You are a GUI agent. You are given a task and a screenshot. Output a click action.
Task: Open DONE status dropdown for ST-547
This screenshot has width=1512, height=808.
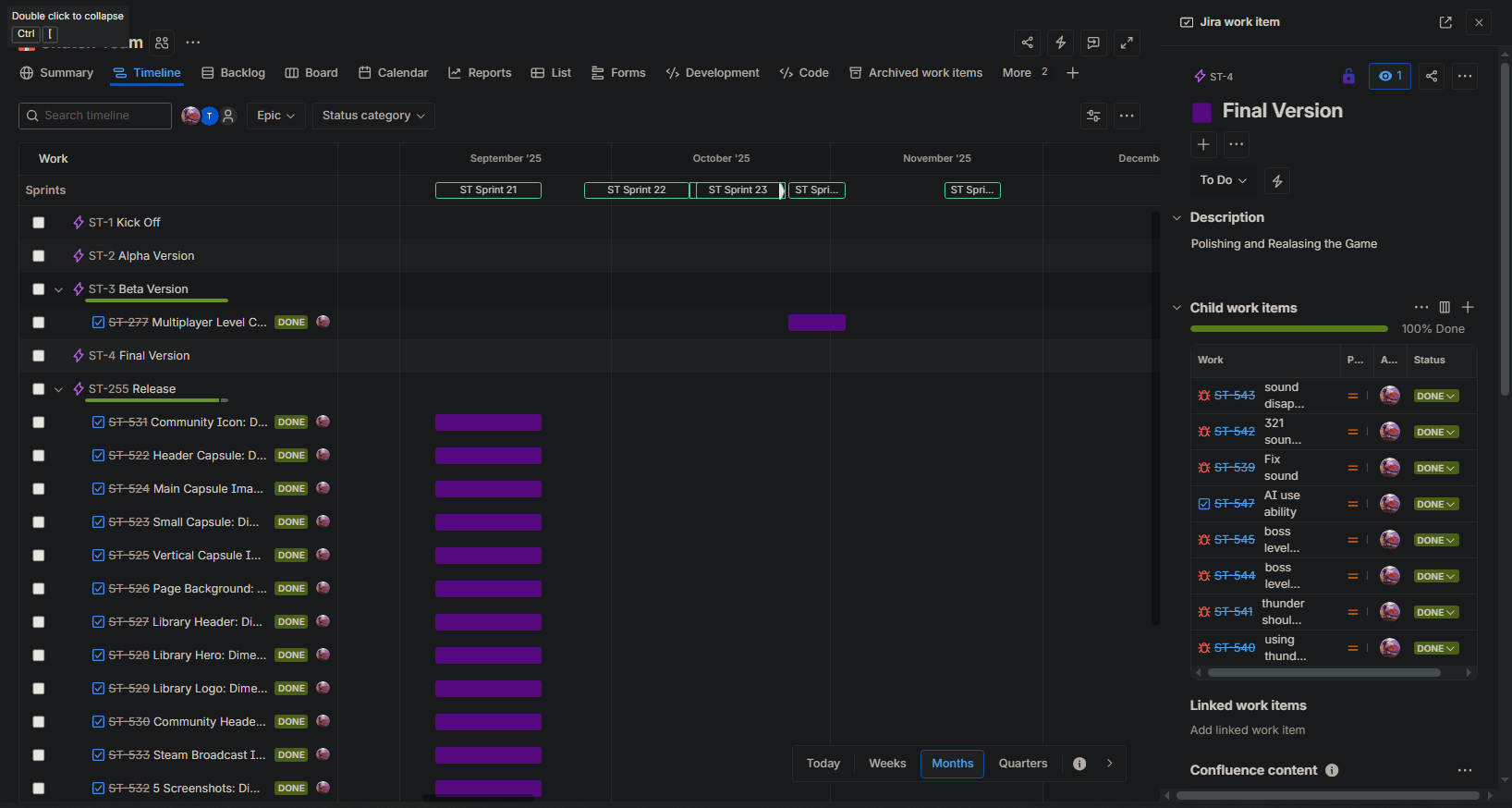[x=1436, y=504]
